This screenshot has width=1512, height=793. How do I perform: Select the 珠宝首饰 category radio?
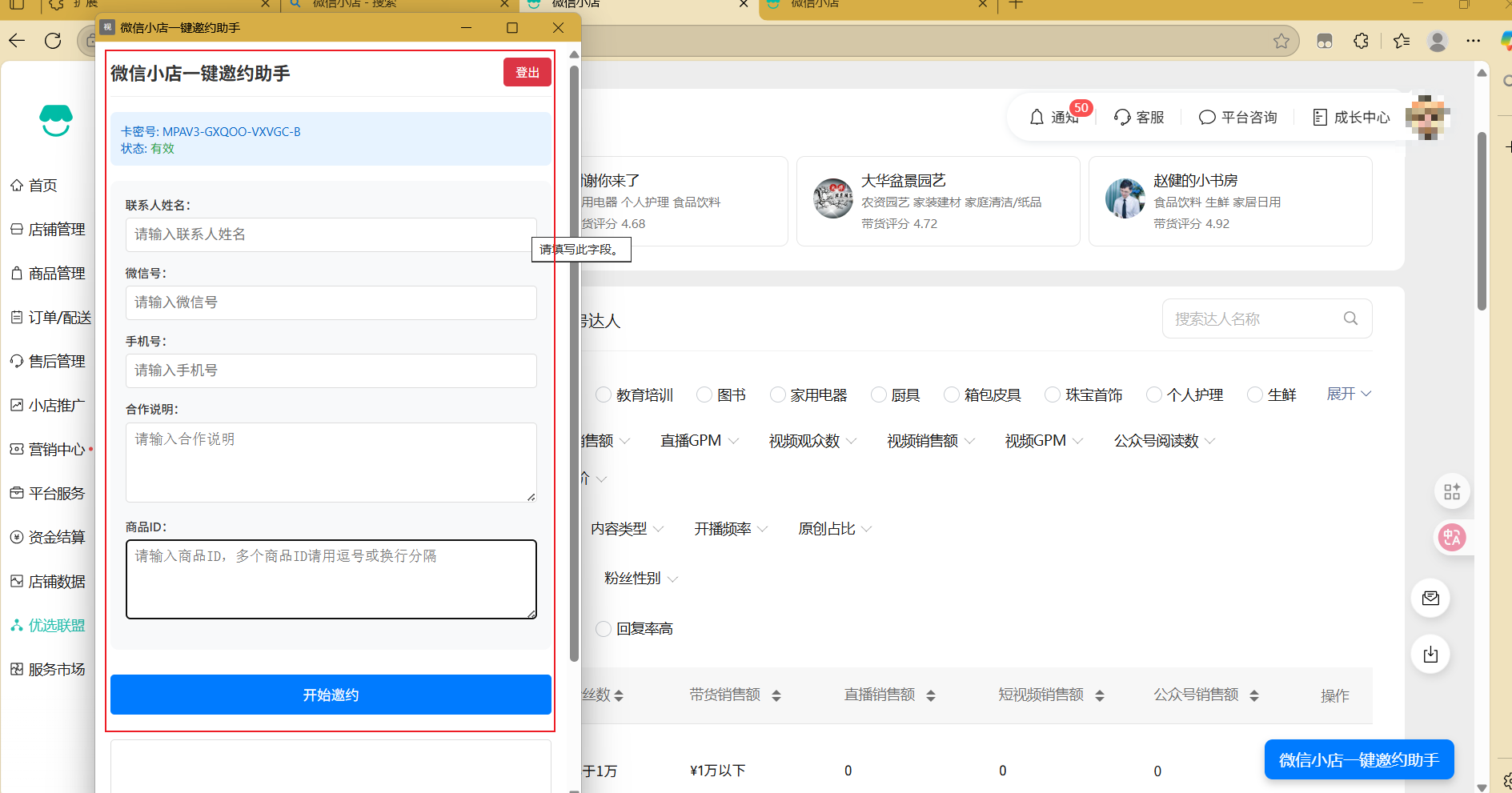click(x=1053, y=394)
